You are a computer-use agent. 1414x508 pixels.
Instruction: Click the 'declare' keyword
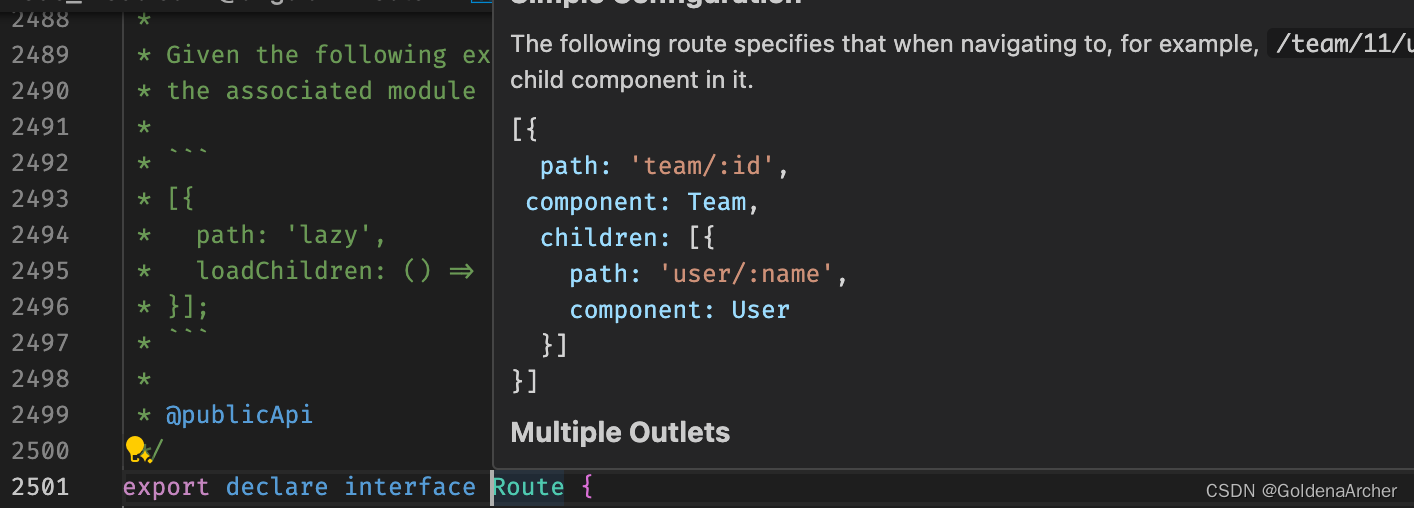(277, 487)
